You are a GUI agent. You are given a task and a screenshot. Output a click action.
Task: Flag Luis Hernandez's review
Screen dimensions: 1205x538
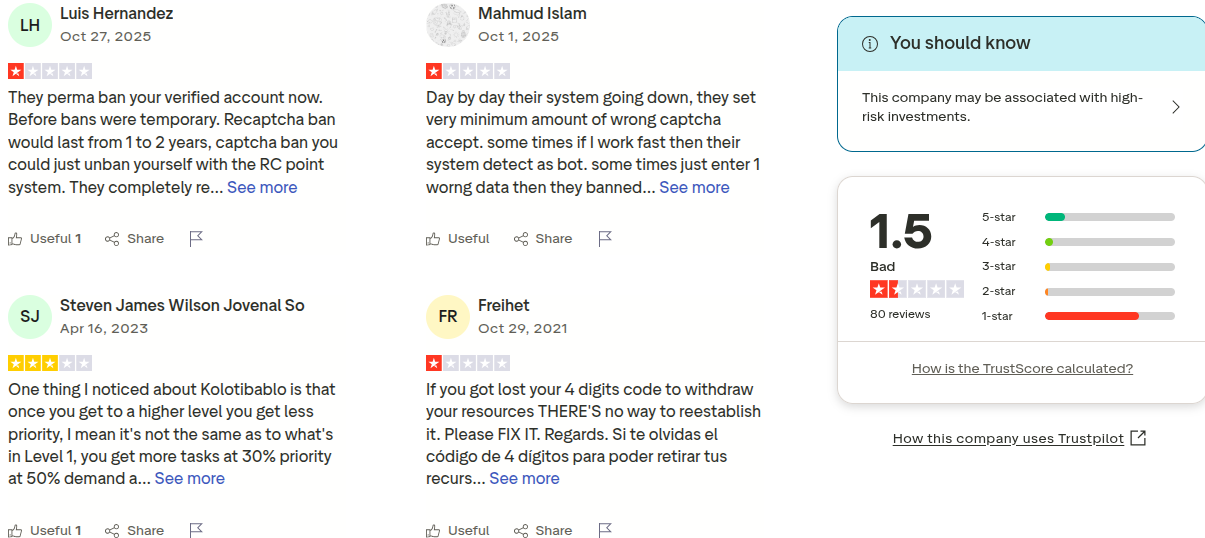[197, 238]
